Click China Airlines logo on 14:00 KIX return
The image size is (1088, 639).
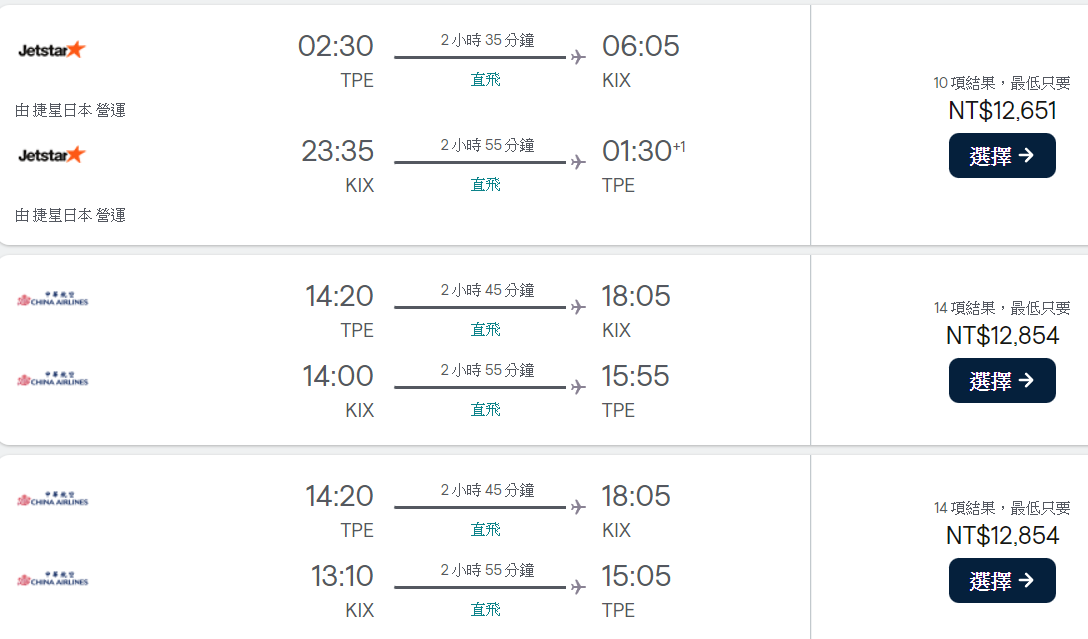pos(53,379)
